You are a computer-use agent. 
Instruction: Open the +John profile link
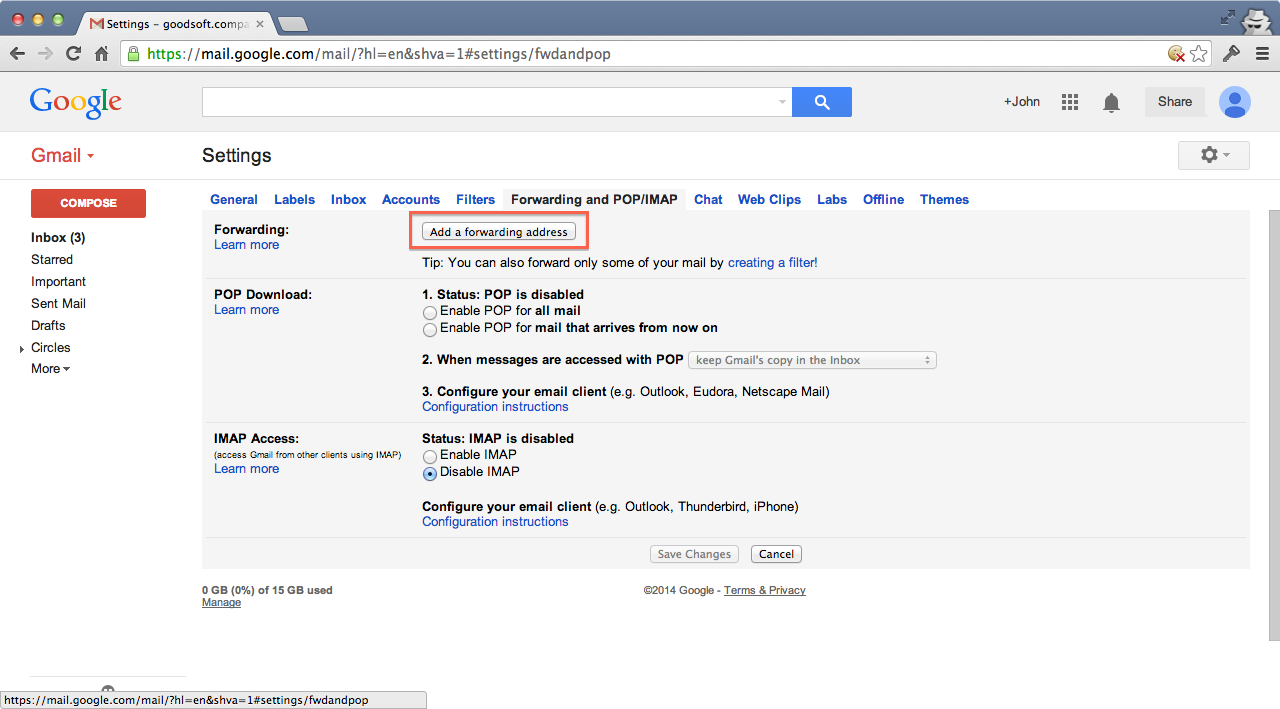click(1022, 102)
